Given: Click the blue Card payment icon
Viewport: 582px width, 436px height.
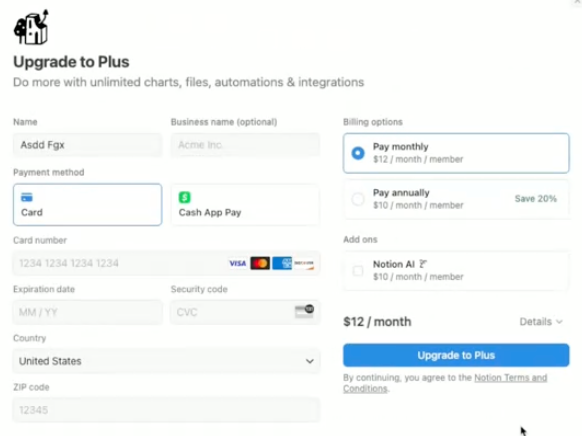Looking at the screenshot, I should pyautogui.click(x=27, y=197).
